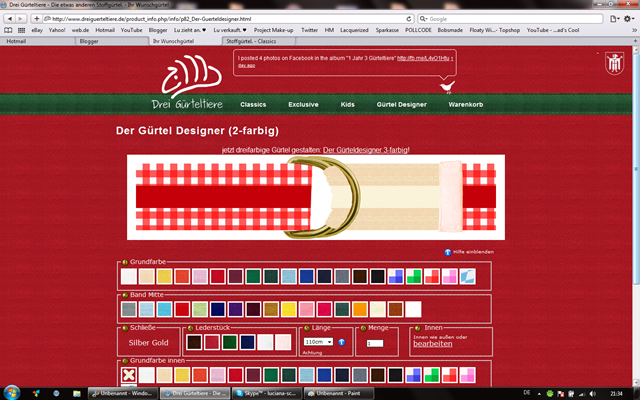Choose Silber buckle option

pos(138,343)
